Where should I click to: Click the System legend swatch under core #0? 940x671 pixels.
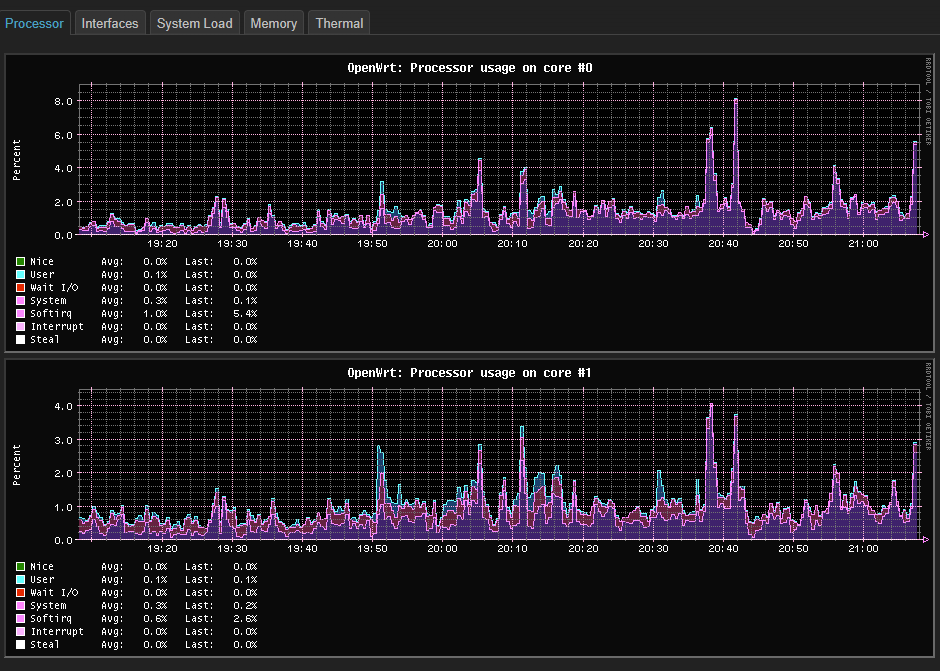click(x=20, y=301)
